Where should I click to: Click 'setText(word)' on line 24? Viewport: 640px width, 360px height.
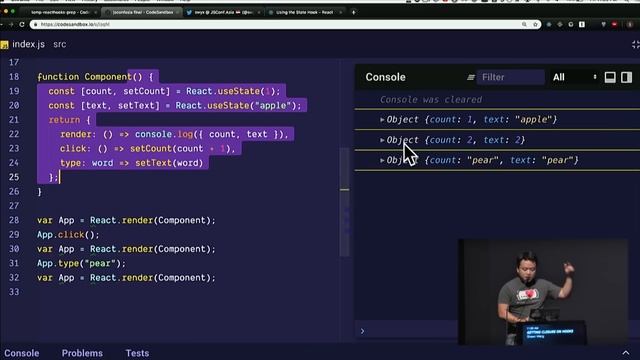tap(169, 163)
